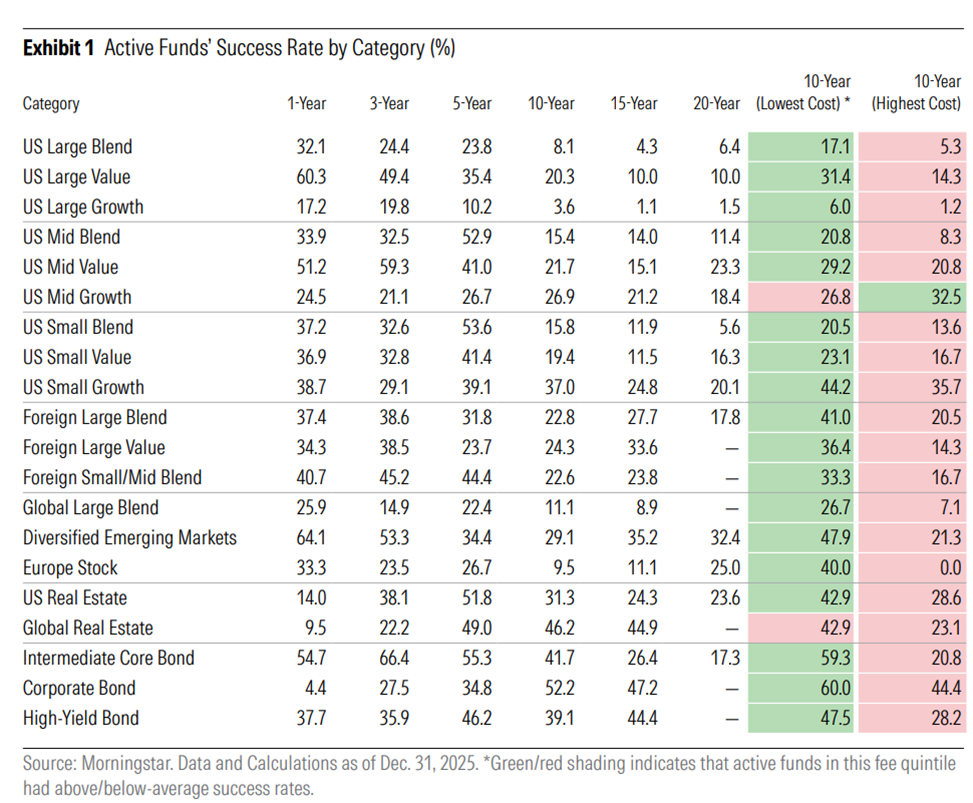Select the Global Real Estate row label

(87, 628)
